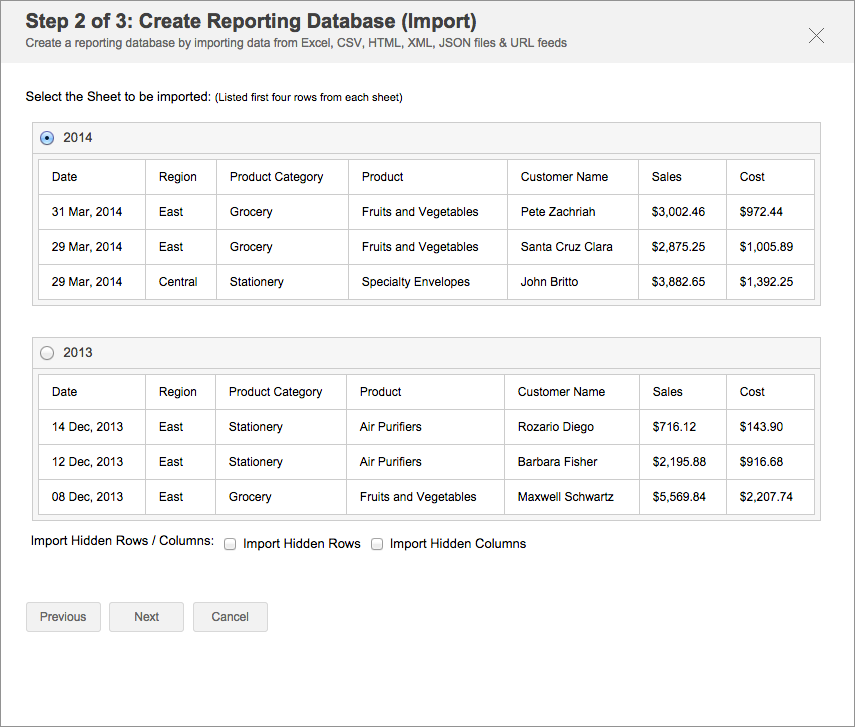Click the Santa Cruz Clara cell
The height and width of the screenshot is (727, 855).
[x=567, y=247]
